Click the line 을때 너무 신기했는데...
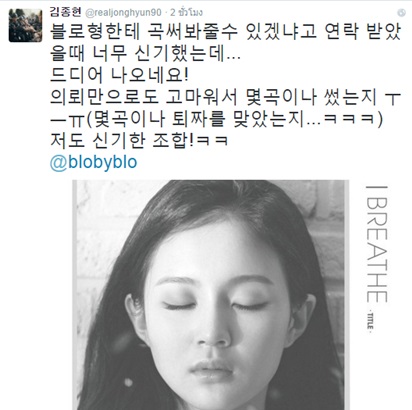Screen dimensions: 412x410 pyautogui.click(x=145, y=54)
